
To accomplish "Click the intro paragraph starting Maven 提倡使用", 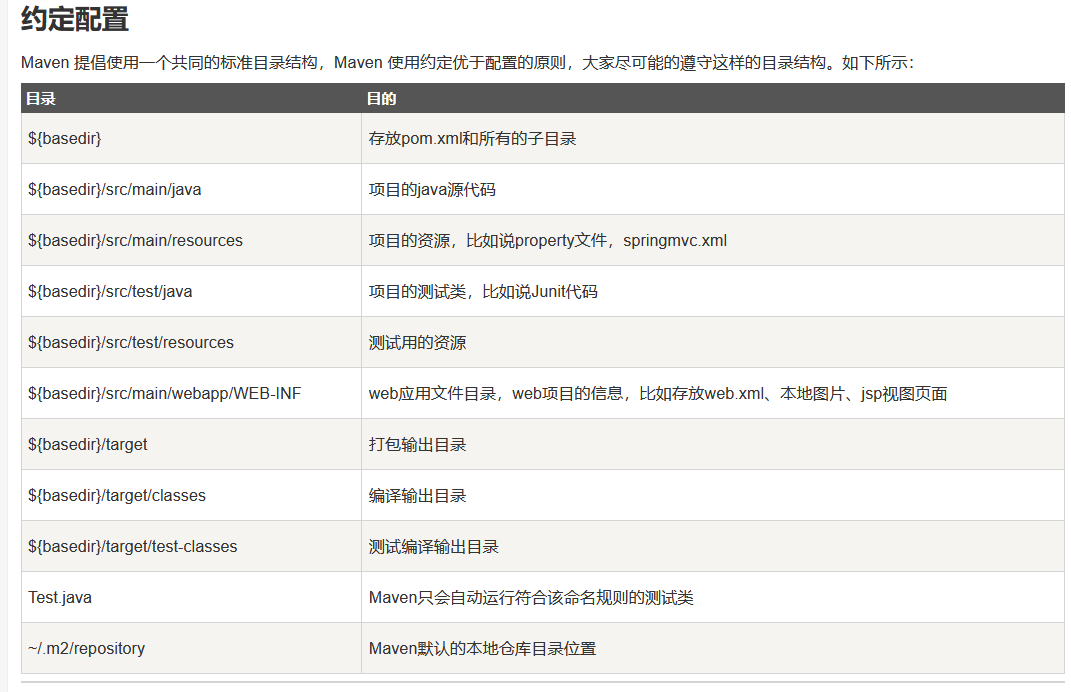I will (467, 63).
